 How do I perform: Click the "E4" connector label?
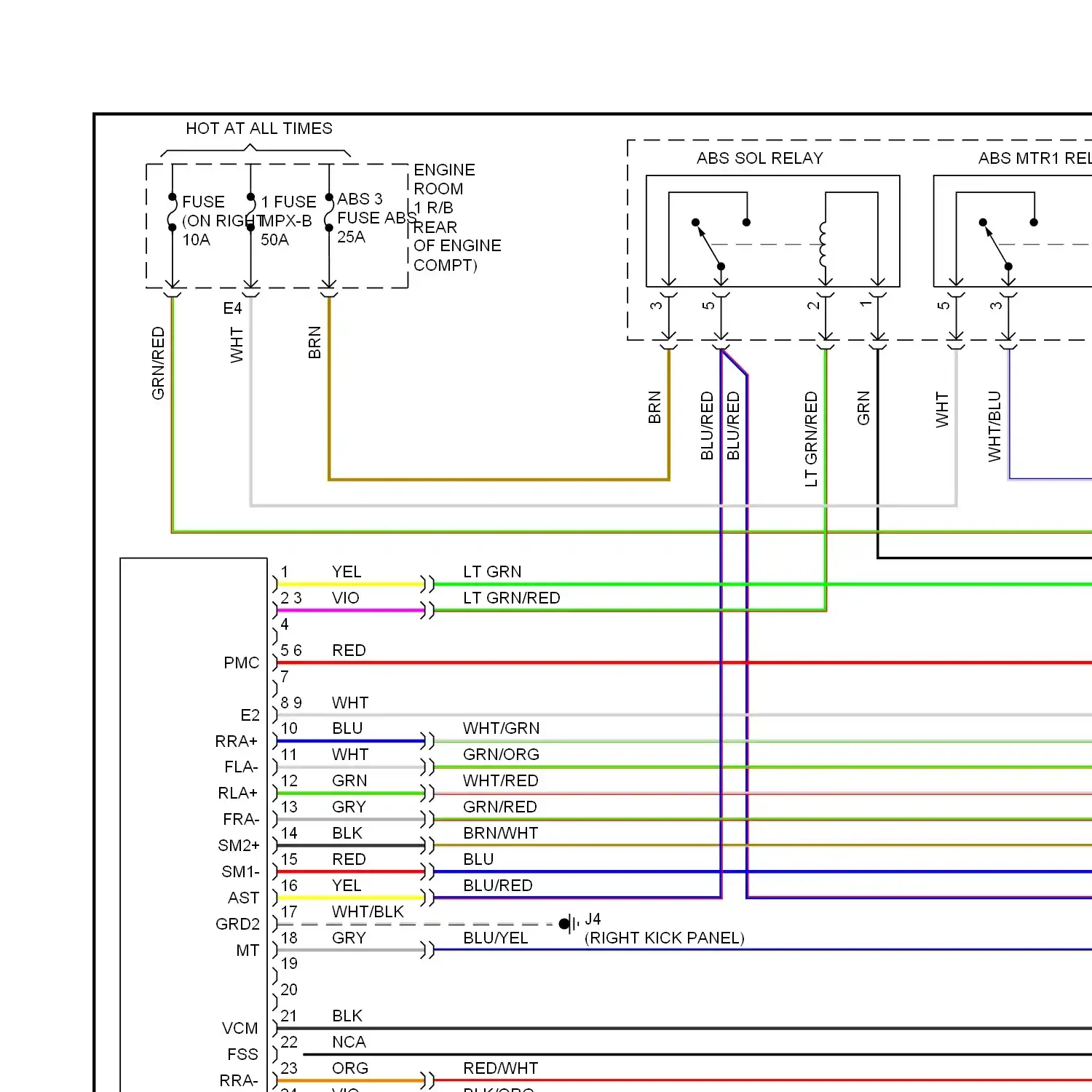tap(232, 309)
